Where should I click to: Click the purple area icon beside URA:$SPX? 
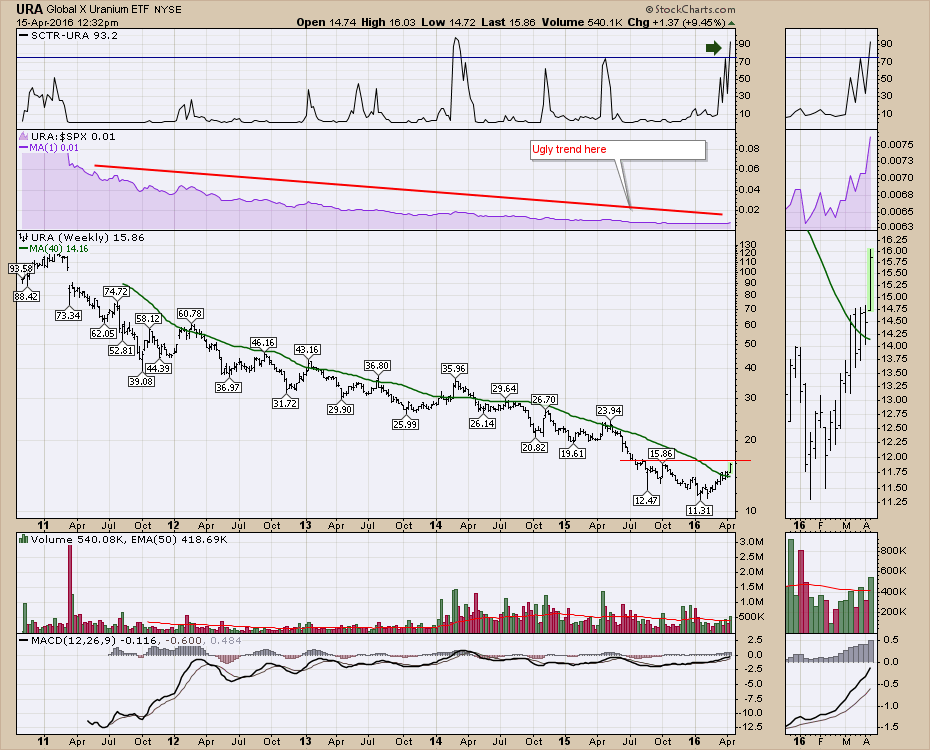click(24, 137)
